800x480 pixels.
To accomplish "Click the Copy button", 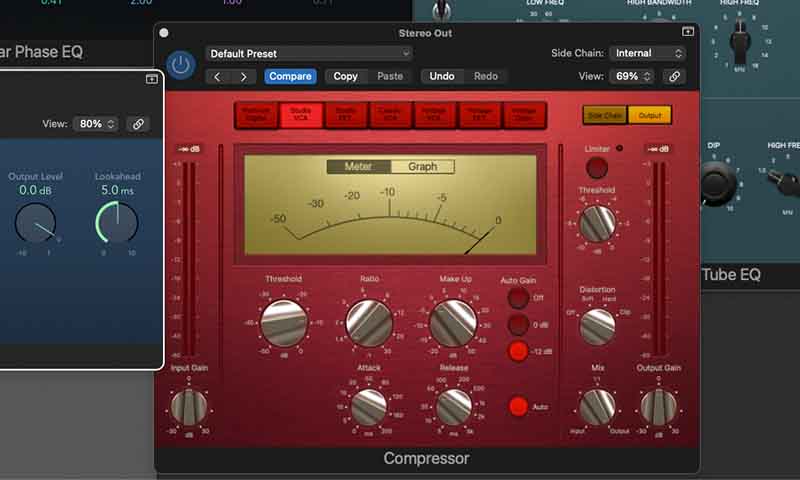I will click(x=345, y=77).
